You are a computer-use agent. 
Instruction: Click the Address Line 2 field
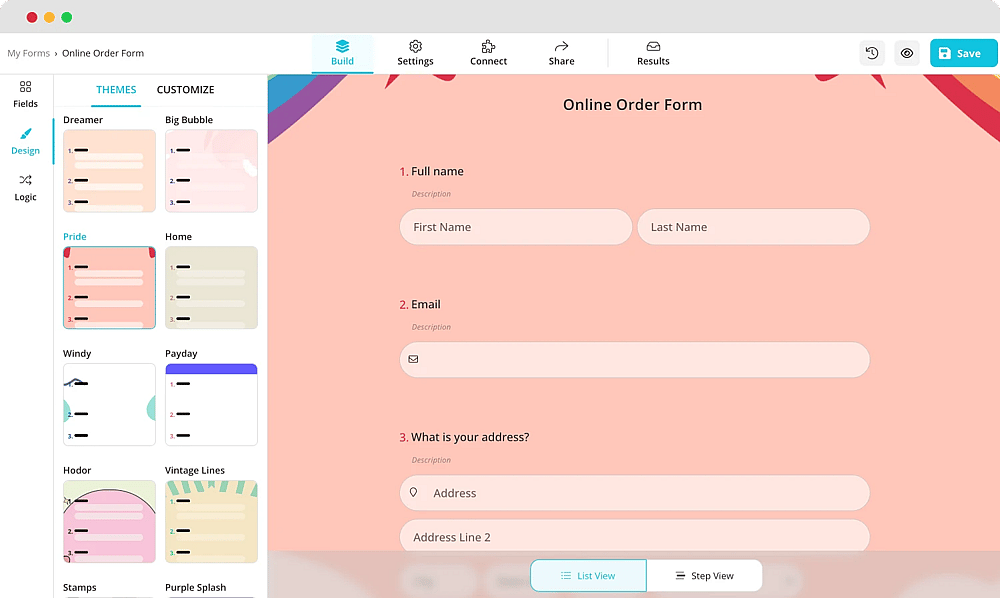pos(635,536)
